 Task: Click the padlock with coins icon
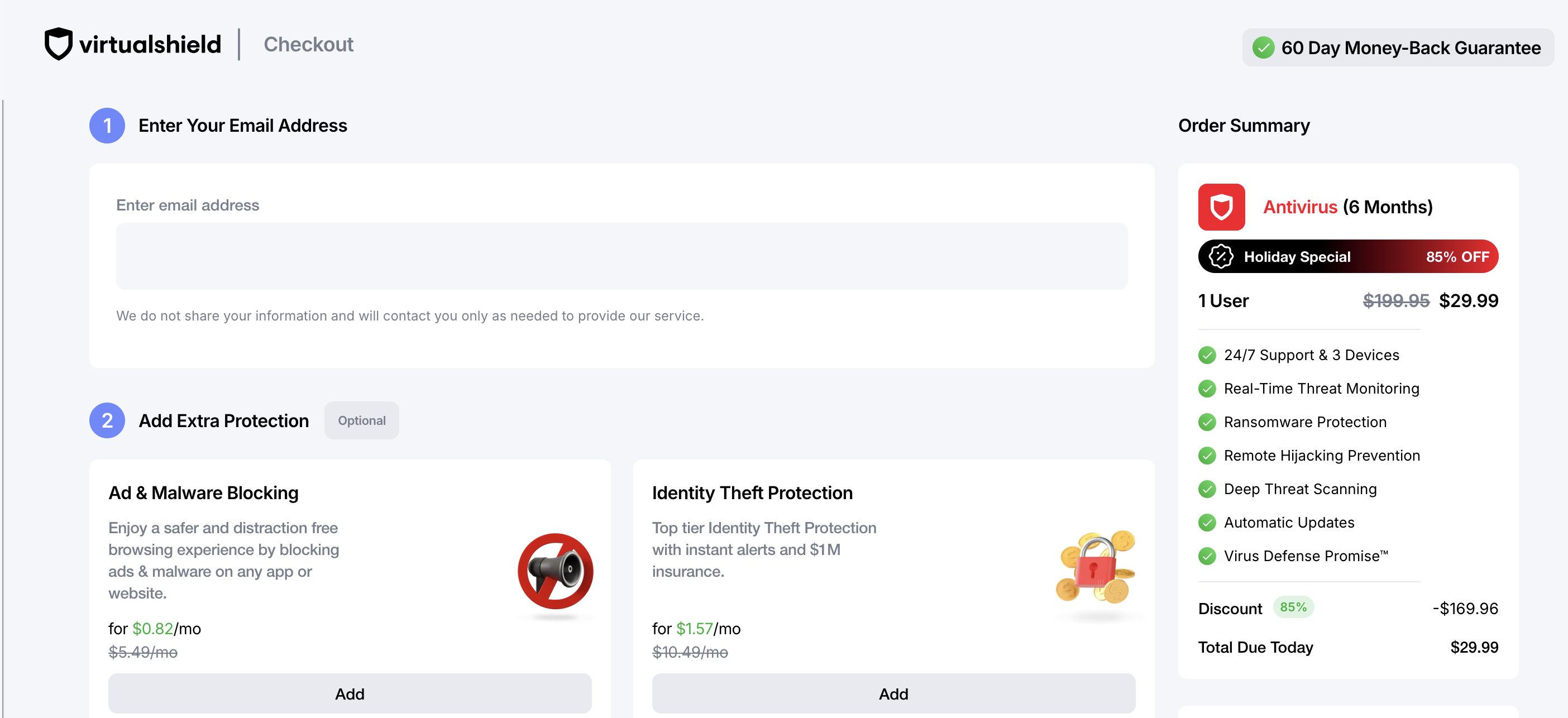(x=1096, y=567)
